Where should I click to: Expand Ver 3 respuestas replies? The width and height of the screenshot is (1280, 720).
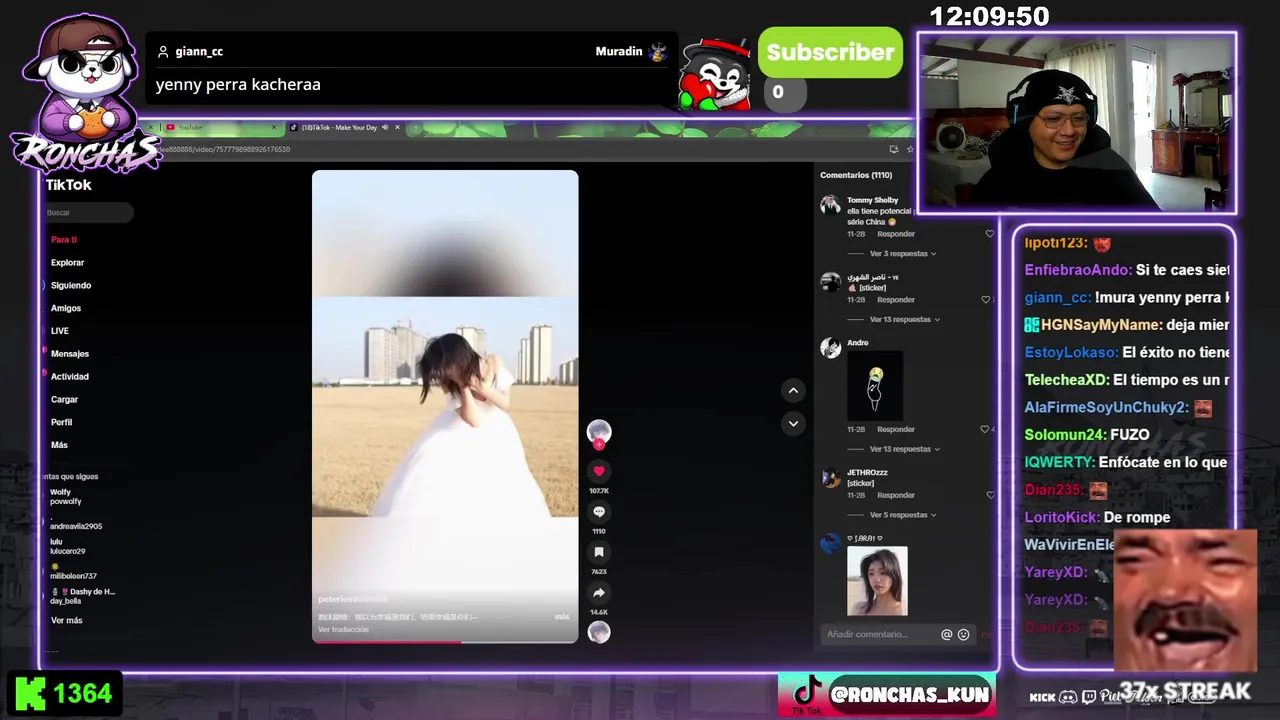click(903, 253)
